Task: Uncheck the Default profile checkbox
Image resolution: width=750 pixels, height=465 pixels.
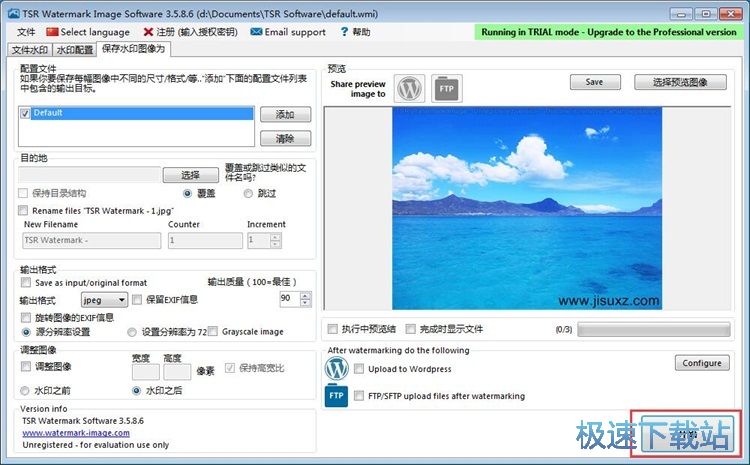Action: tap(25, 113)
